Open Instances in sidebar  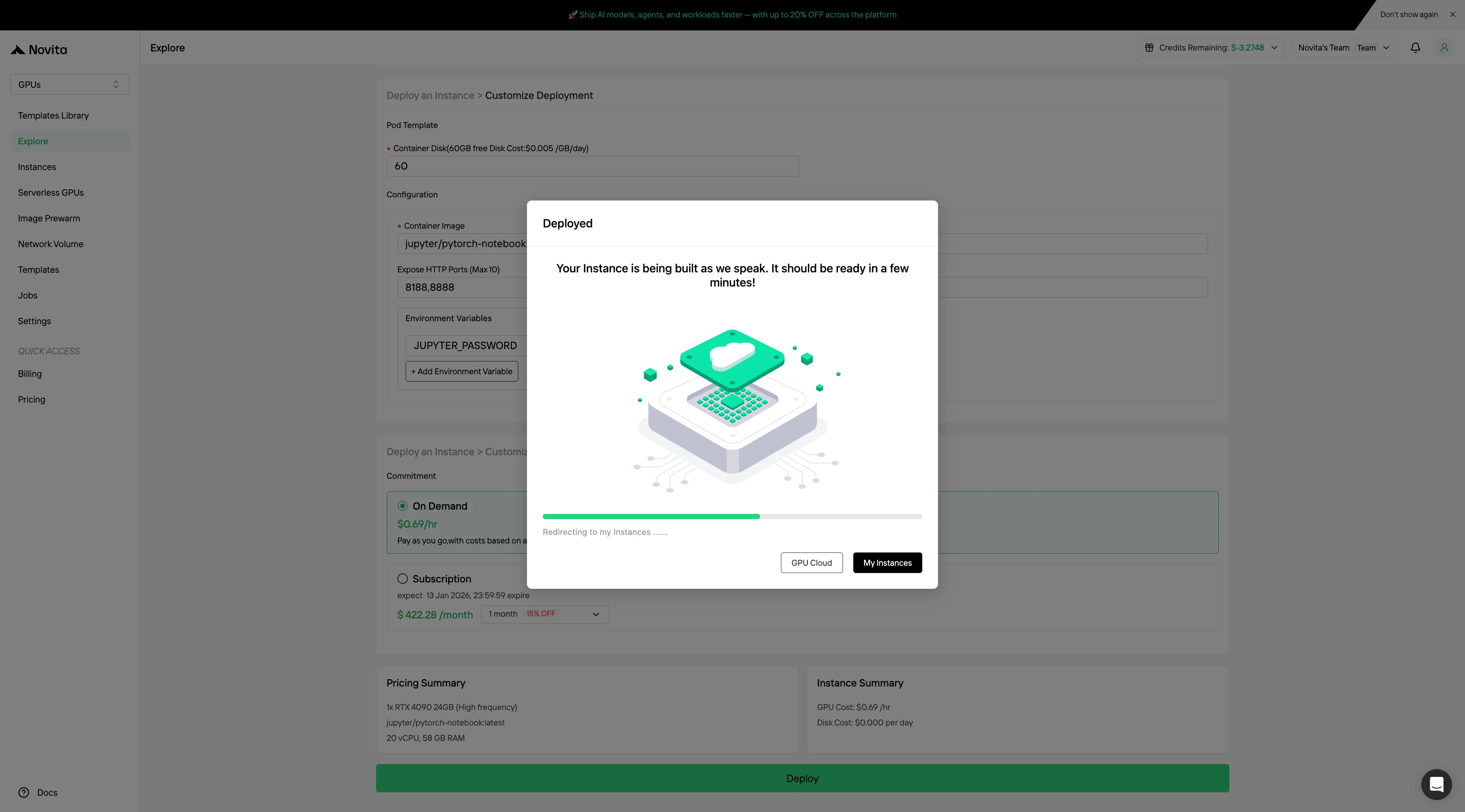[37, 167]
